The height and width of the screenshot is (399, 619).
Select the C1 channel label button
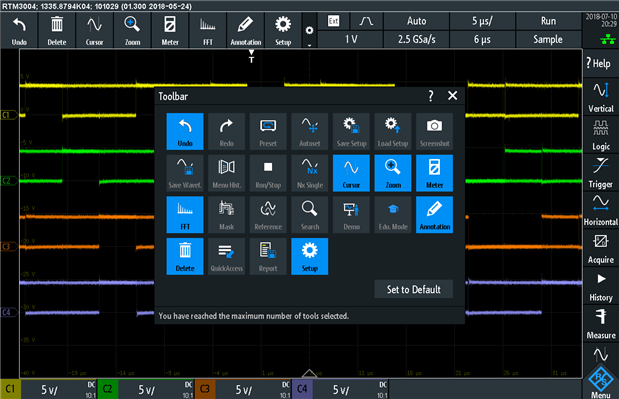[x=10, y=389]
